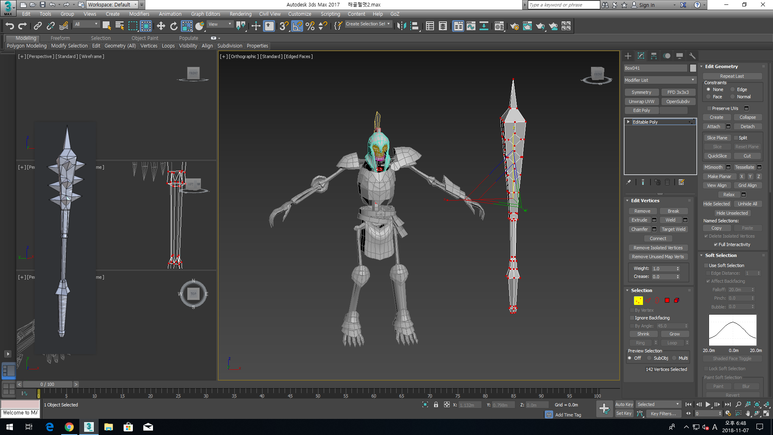Select Element sub-object level icon
The height and width of the screenshot is (435, 773).
tap(678, 300)
